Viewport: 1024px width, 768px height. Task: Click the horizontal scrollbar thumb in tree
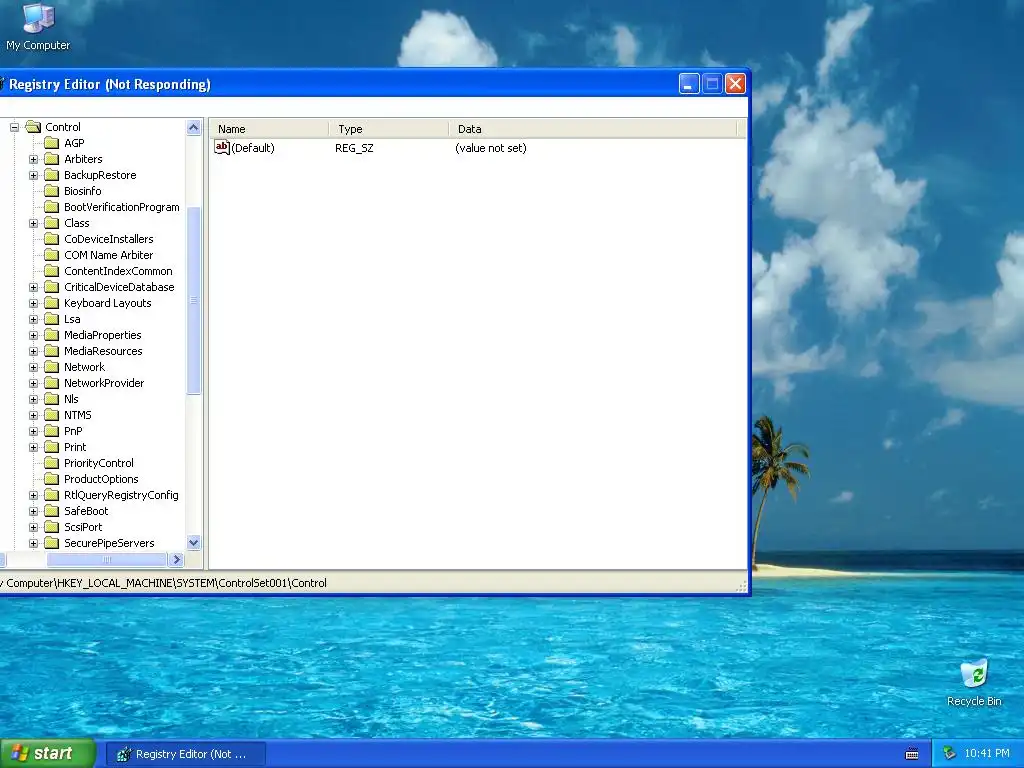tap(106, 560)
